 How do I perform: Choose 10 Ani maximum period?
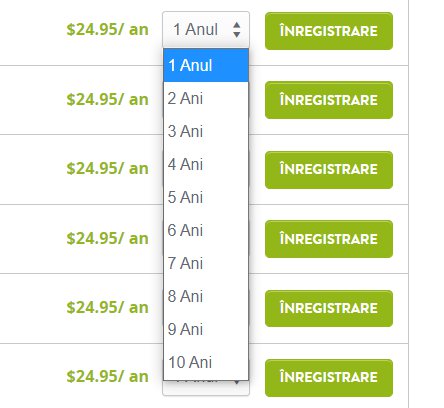[206, 362]
